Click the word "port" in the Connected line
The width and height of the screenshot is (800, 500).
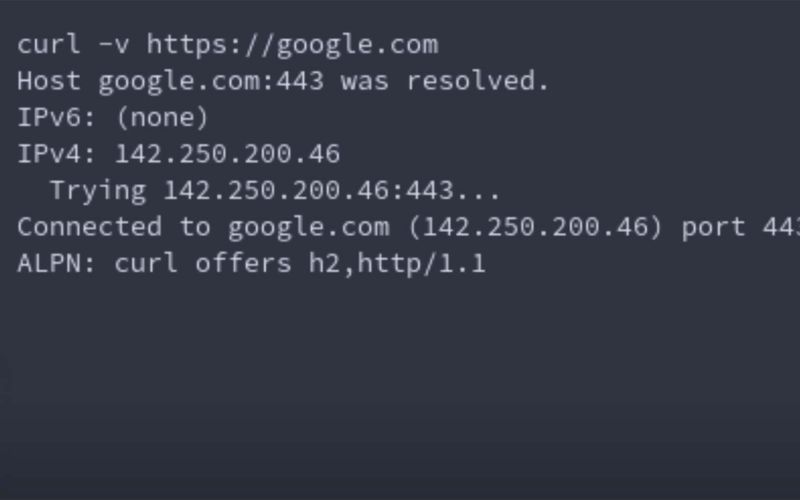(713, 227)
